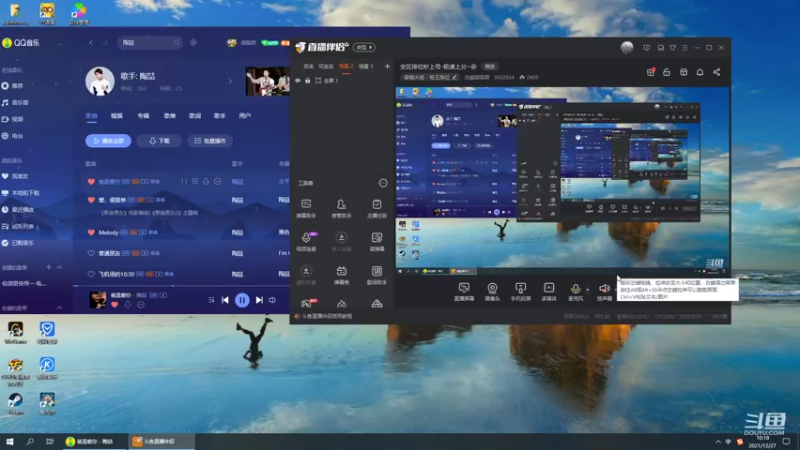Open 音乐馆 in QQ Music sidebar
The image size is (800, 450).
pyautogui.click(x=16, y=103)
